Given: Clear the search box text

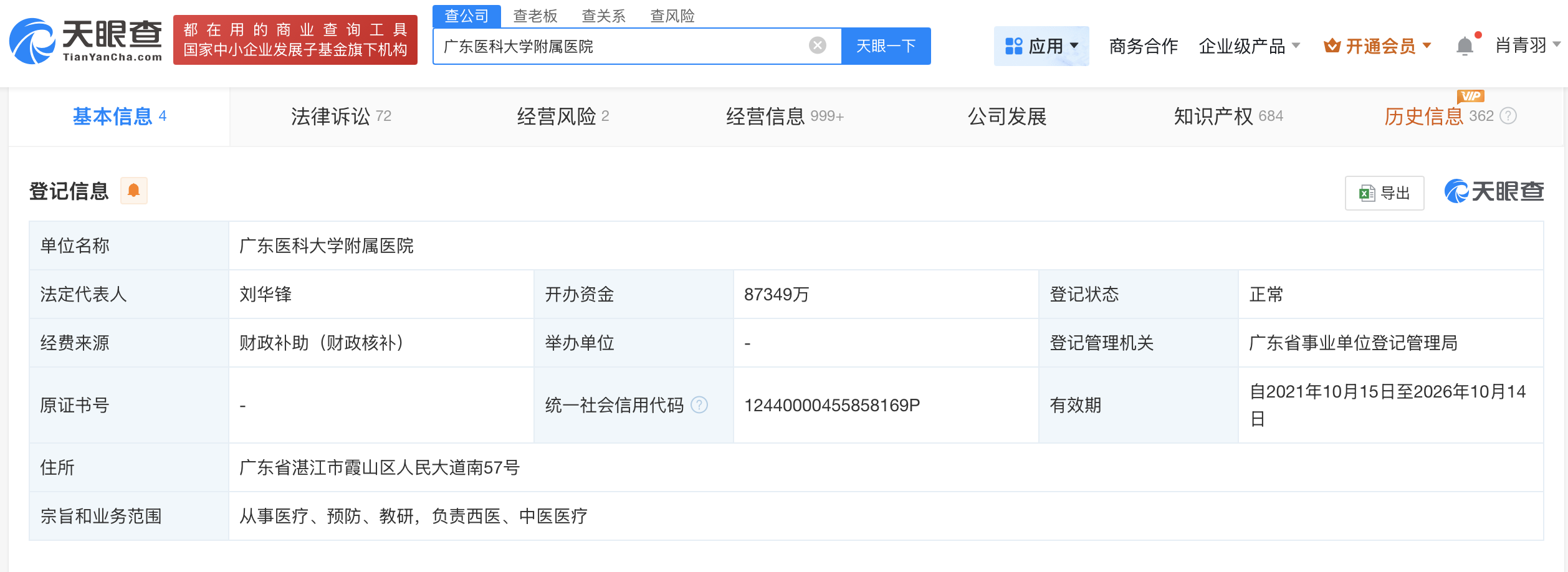Looking at the screenshot, I should (818, 45).
